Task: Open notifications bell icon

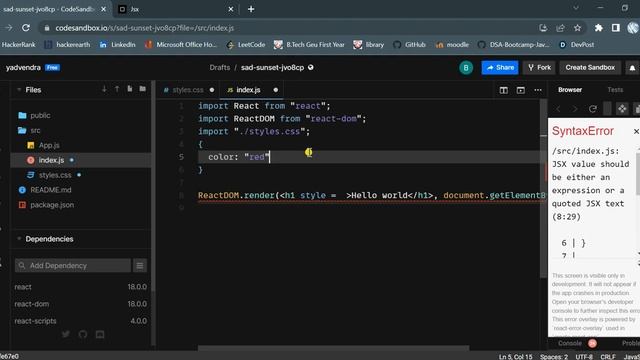Action: [x=632, y=68]
